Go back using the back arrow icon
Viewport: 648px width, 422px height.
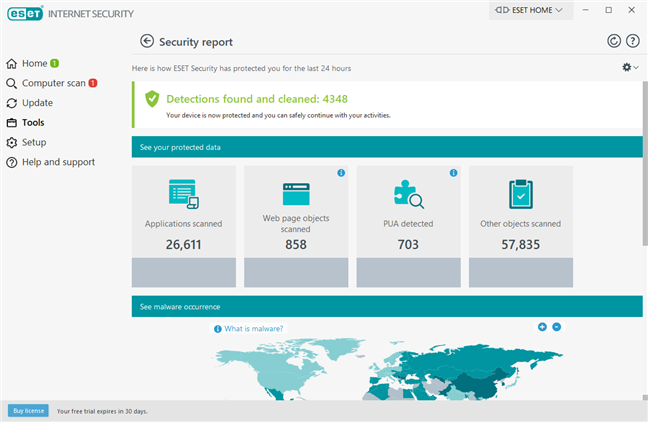pyautogui.click(x=147, y=41)
